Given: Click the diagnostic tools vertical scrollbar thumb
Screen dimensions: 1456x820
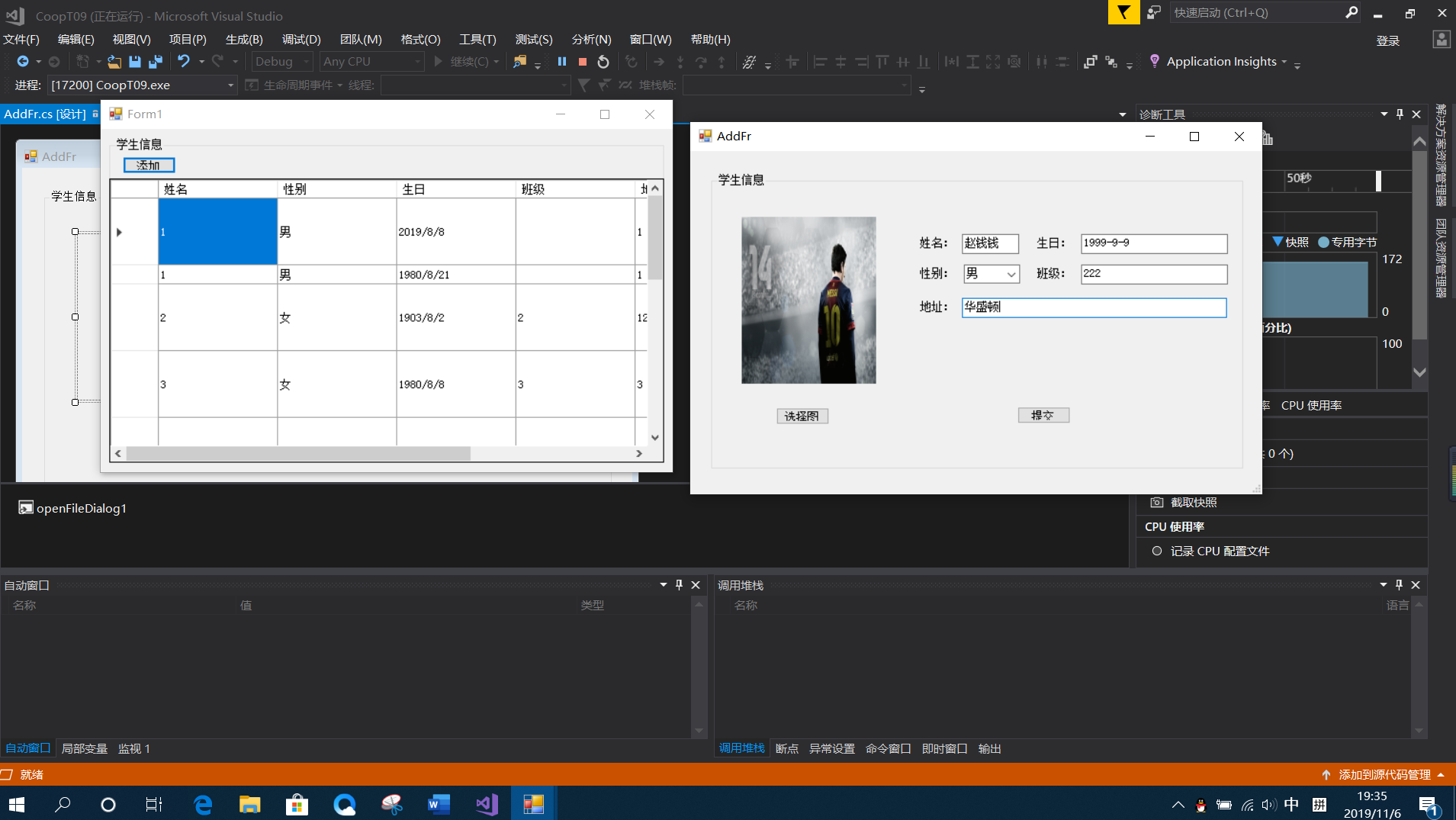Looking at the screenshot, I should pos(1419,244).
